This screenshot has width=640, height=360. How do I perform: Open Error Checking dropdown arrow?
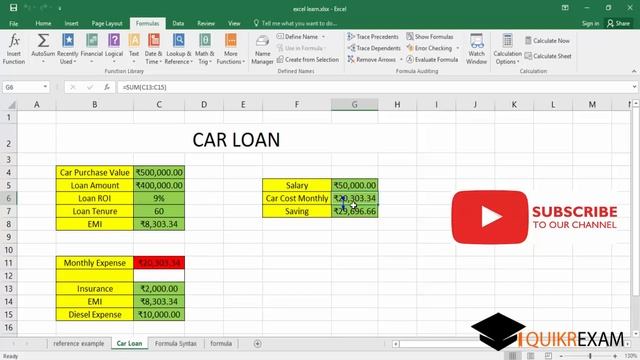coord(458,48)
